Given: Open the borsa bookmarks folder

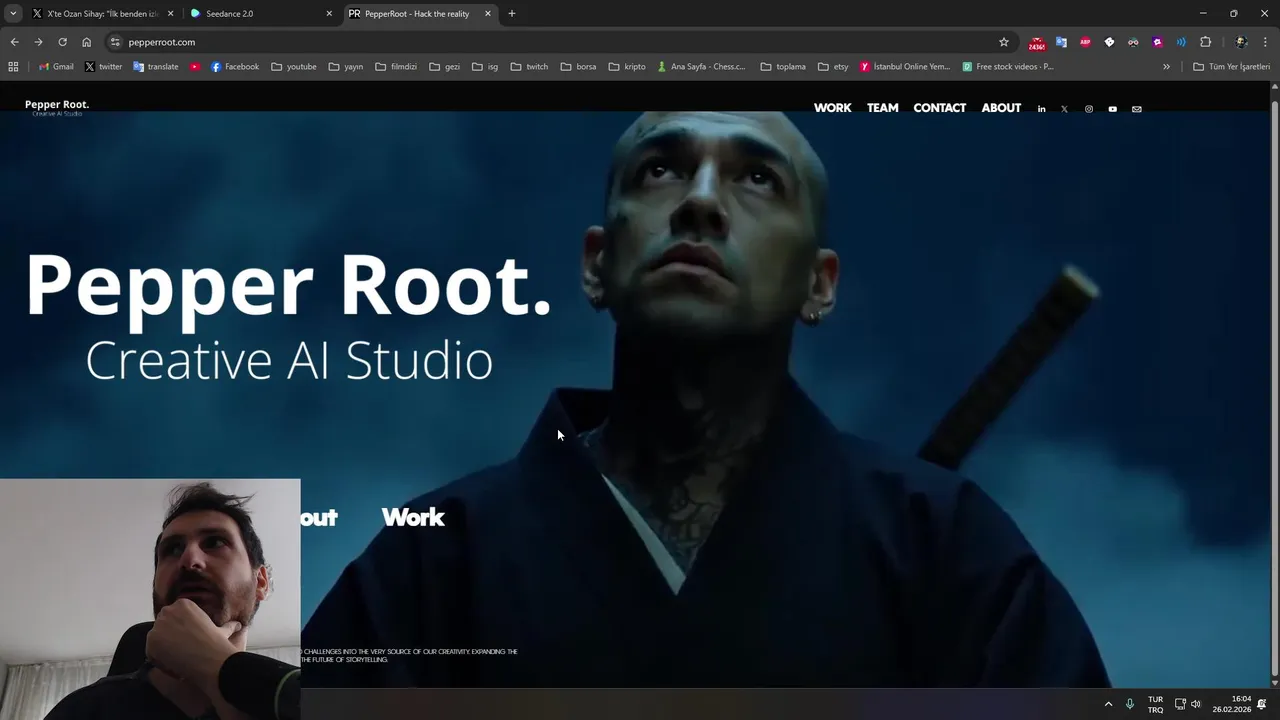Looking at the screenshot, I should 579,67.
